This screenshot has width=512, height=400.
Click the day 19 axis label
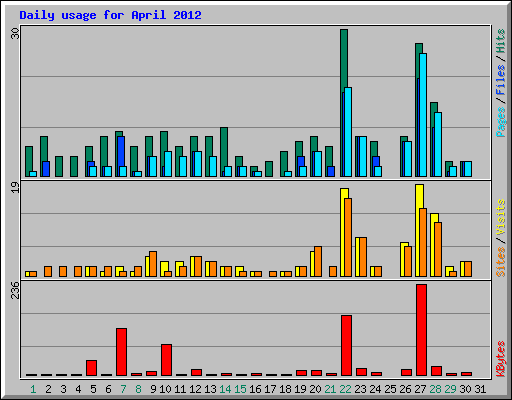coord(300,389)
